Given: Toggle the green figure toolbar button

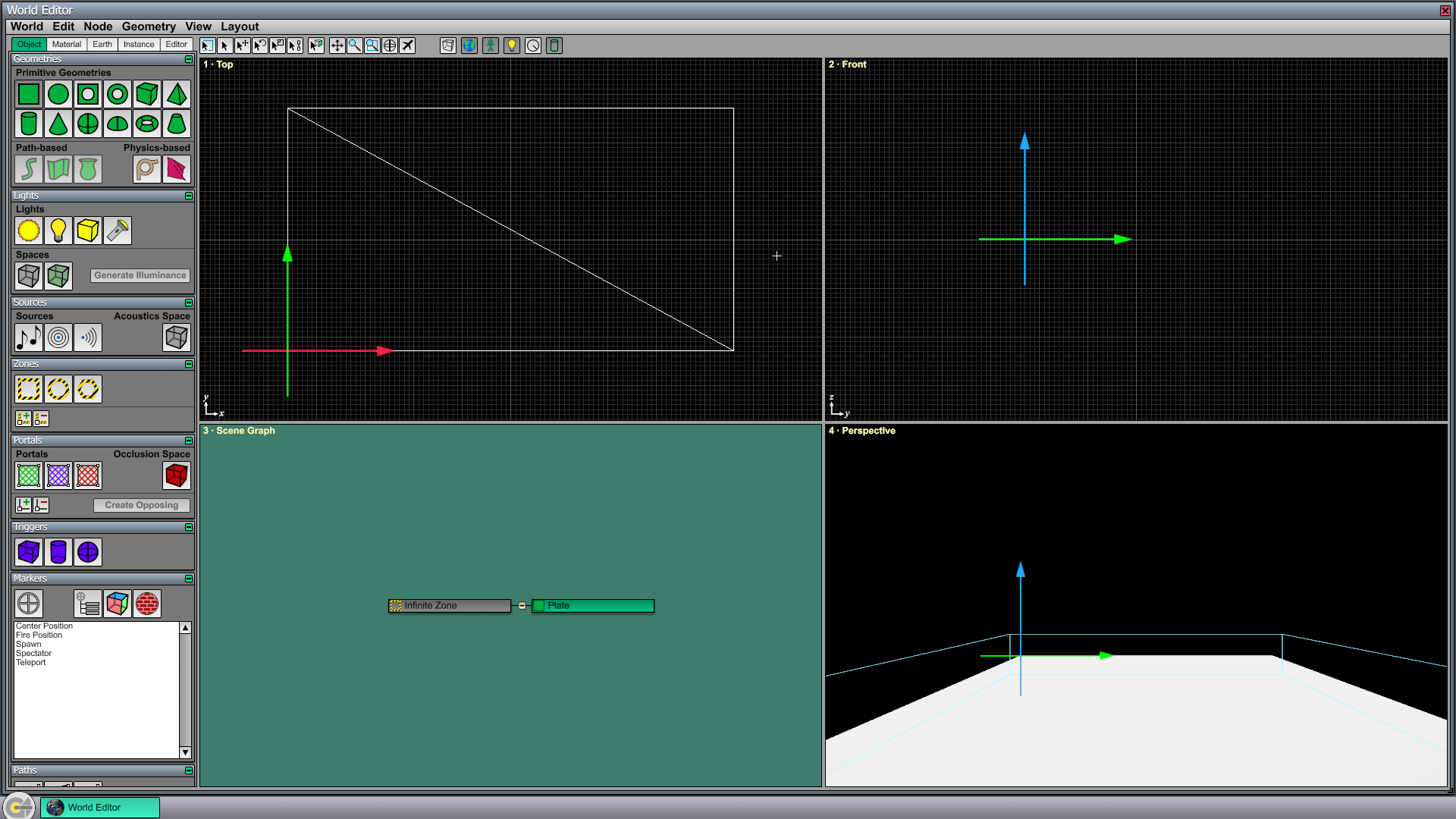Looking at the screenshot, I should [491, 45].
